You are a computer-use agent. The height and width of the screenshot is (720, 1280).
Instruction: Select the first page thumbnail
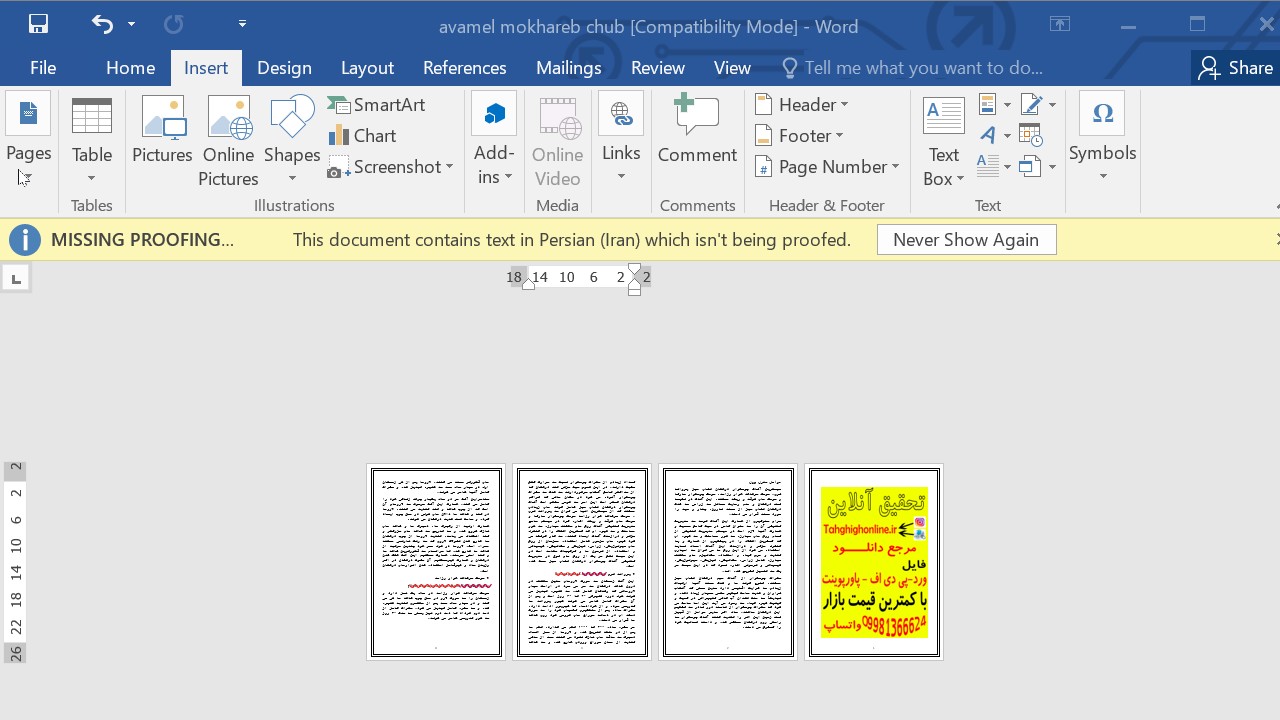[436, 562]
